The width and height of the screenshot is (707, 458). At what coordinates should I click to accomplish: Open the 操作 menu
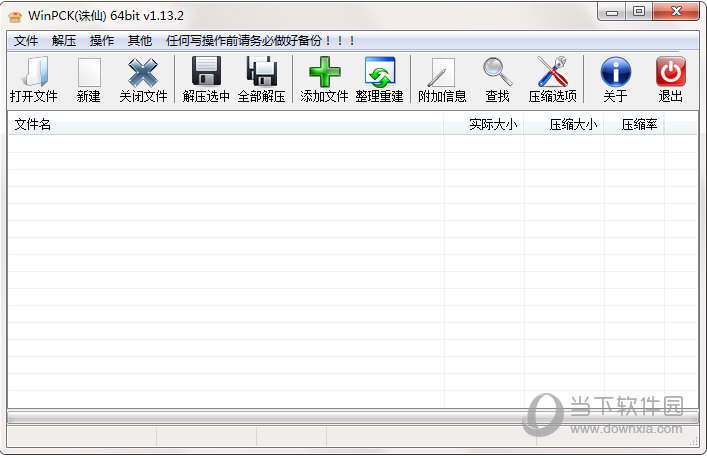click(x=102, y=41)
